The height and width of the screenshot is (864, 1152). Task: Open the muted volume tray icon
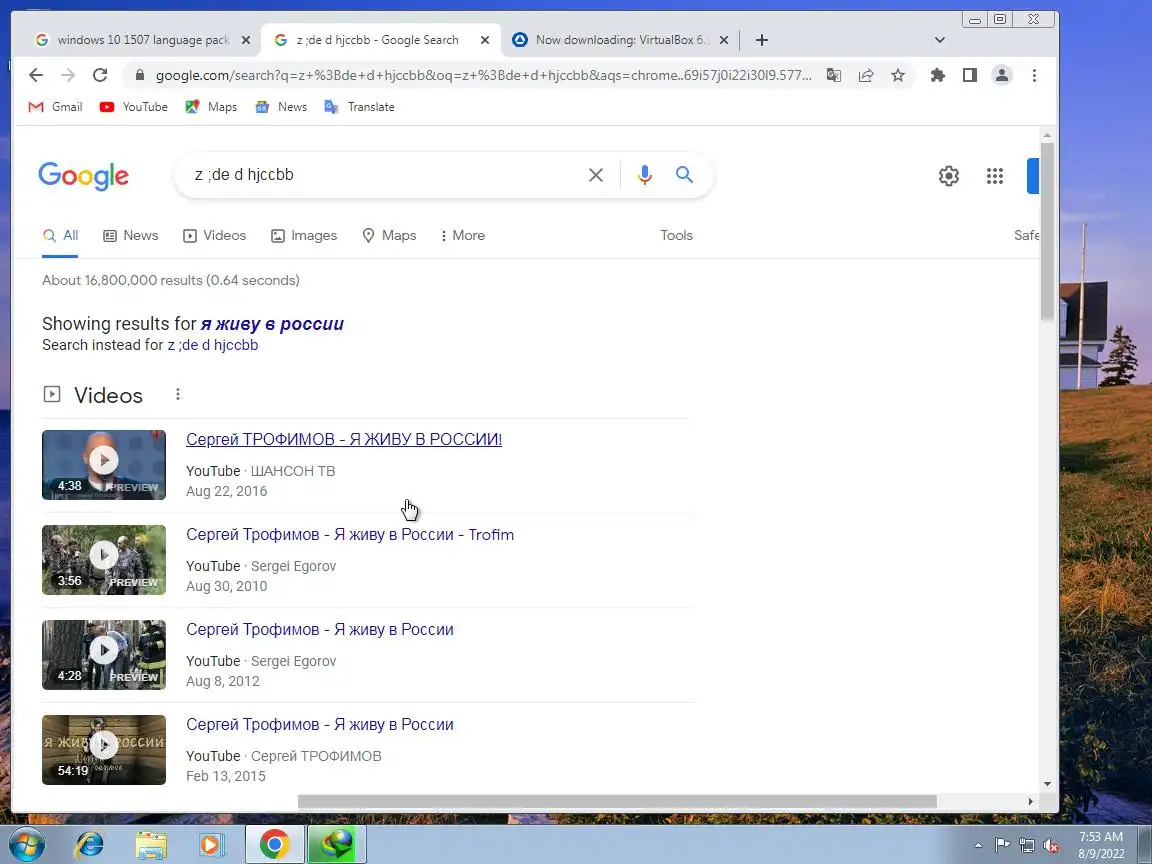point(1051,846)
